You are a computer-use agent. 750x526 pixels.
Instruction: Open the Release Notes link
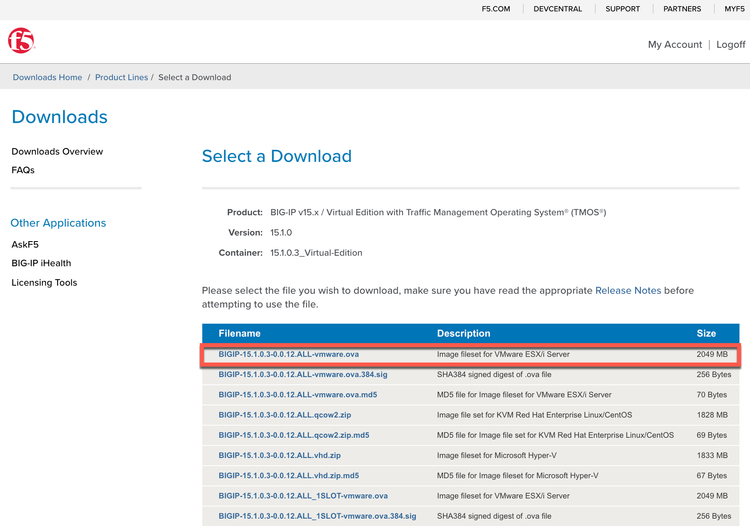point(628,291)
